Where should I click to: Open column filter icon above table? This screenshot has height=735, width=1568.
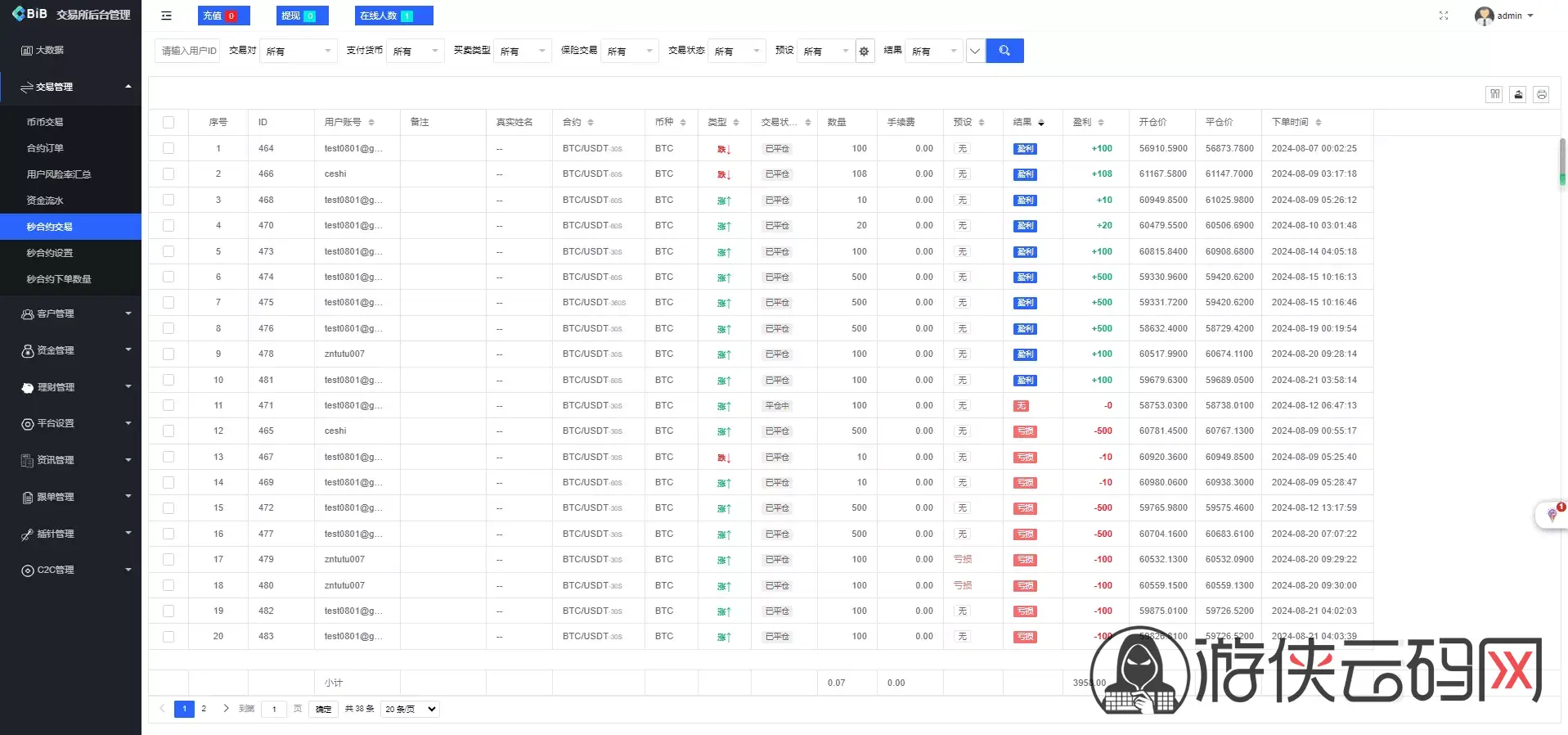(1494, 94)
